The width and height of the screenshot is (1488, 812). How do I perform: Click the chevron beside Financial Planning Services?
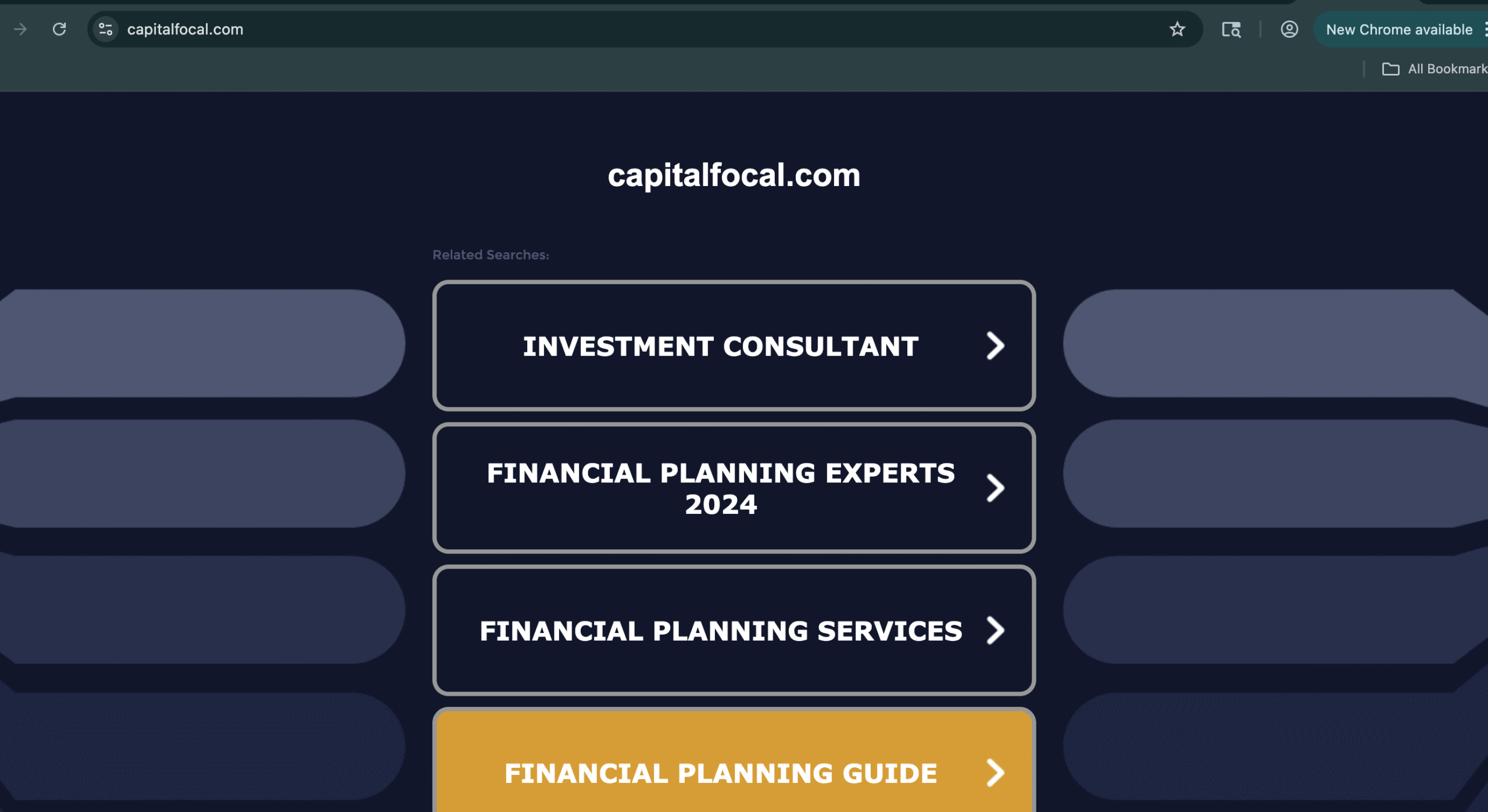click(x=995, y=631)
